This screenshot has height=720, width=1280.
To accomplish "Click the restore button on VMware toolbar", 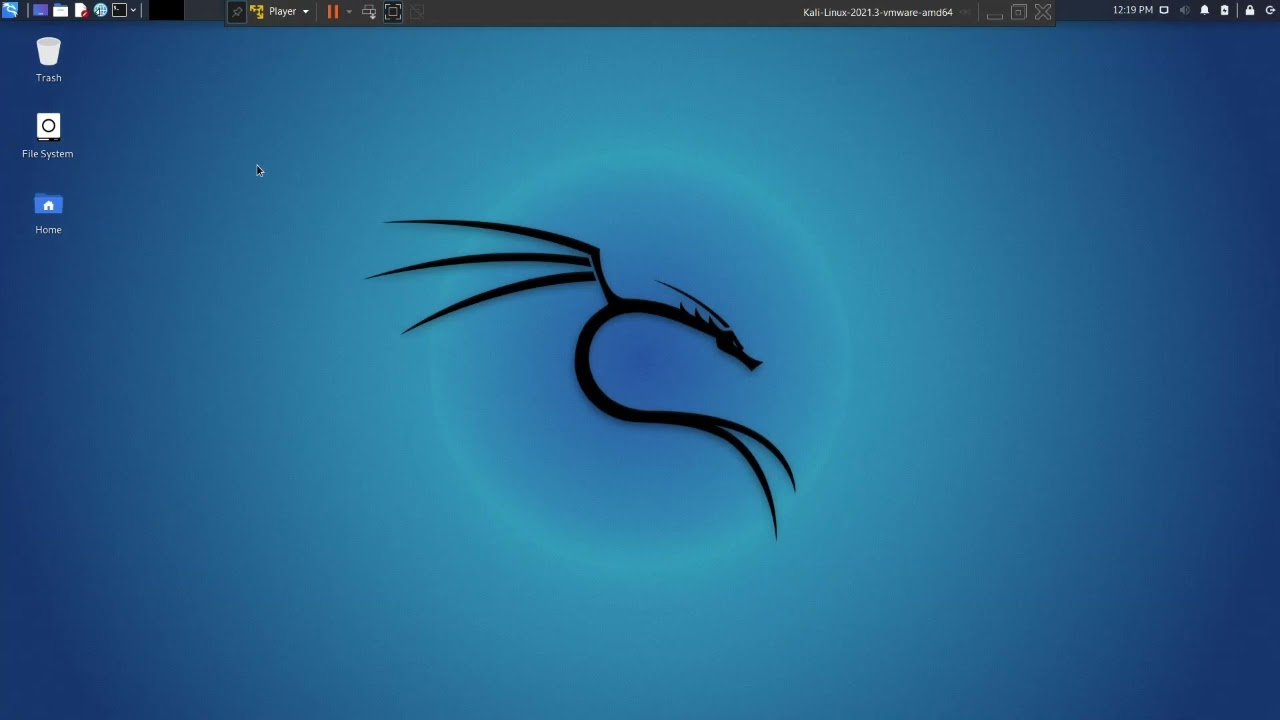I will 1018,12.
